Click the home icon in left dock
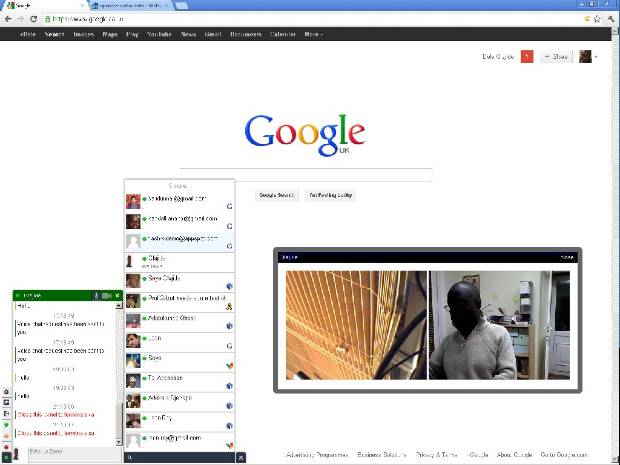 click(x=6, y=392)
